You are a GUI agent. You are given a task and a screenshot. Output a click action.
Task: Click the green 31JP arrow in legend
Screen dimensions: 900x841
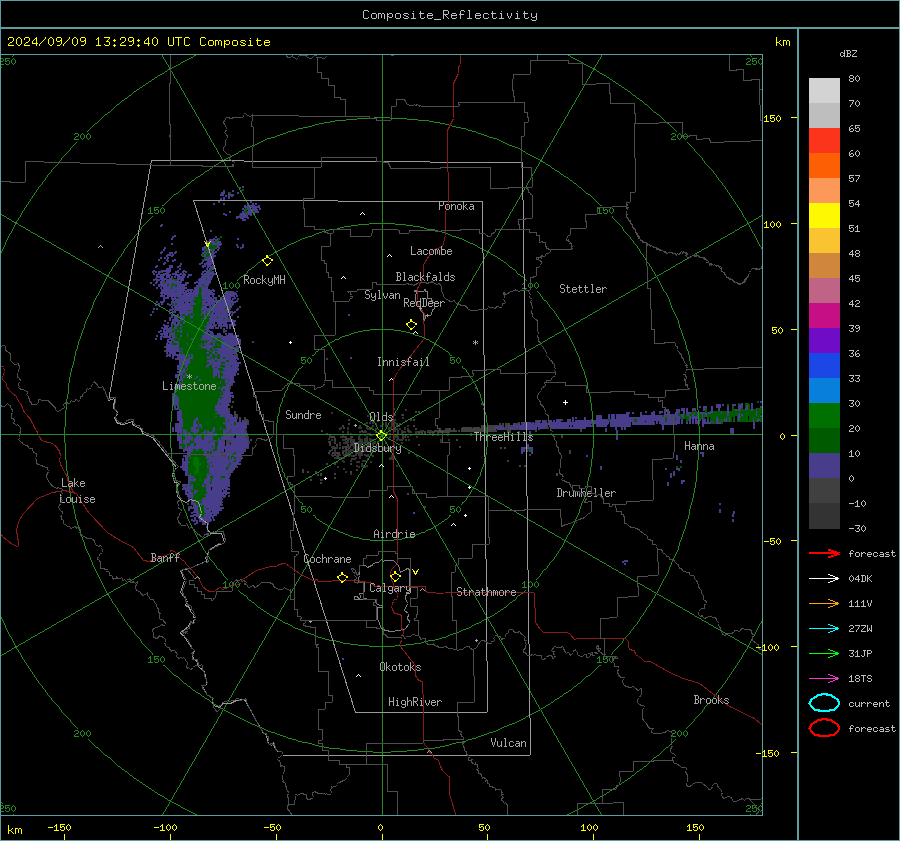[x=824, y=653]
